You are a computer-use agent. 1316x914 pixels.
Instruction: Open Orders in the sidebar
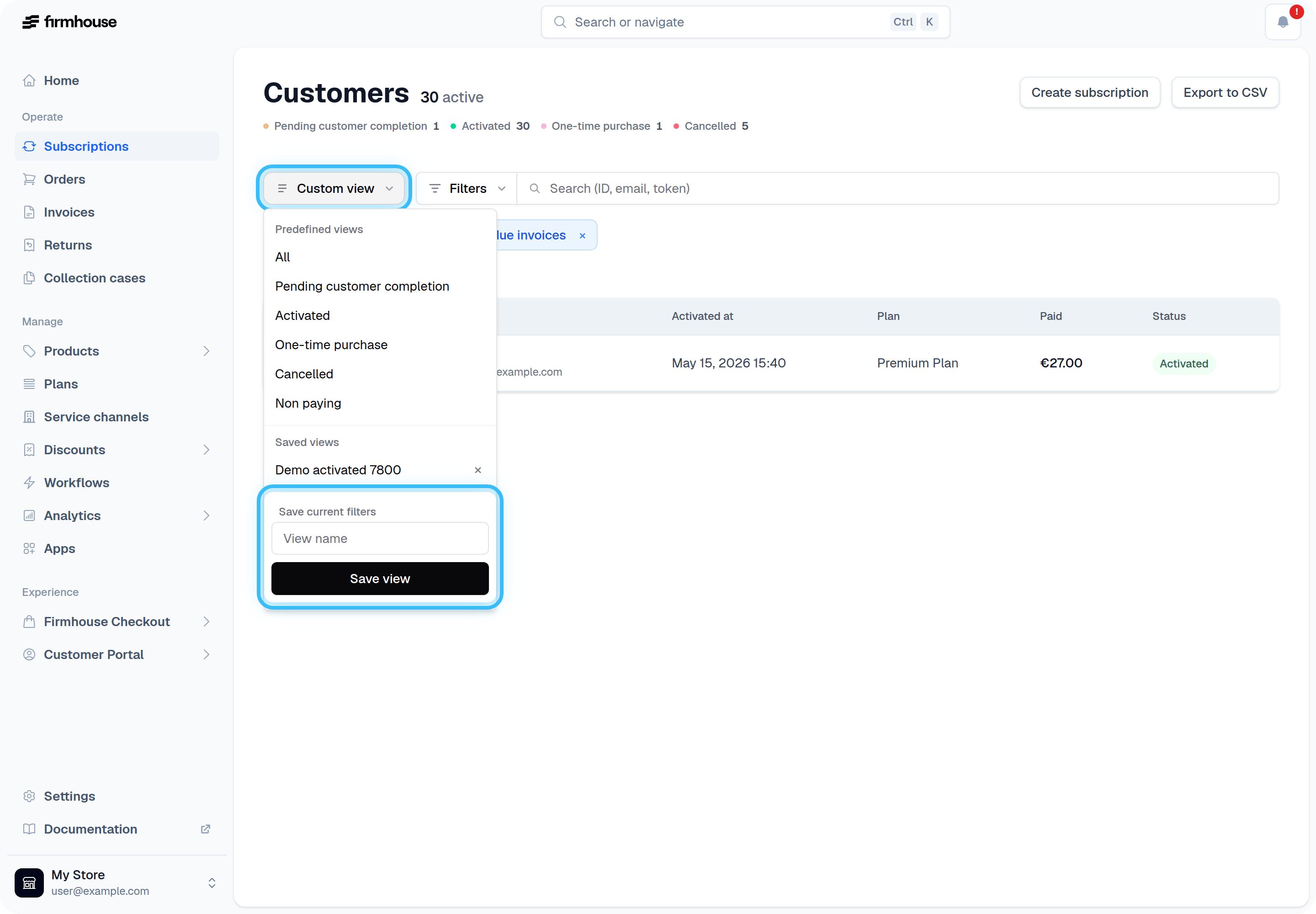[x=117, y=179]
